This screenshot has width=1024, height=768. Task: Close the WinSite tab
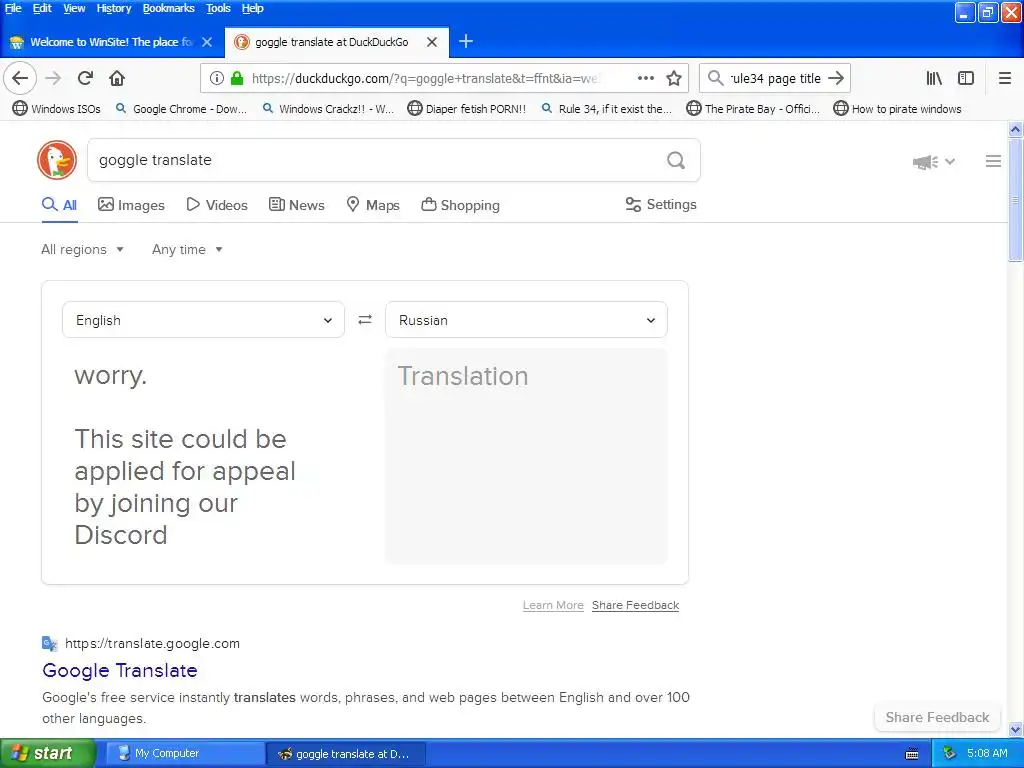coord(207,42)
